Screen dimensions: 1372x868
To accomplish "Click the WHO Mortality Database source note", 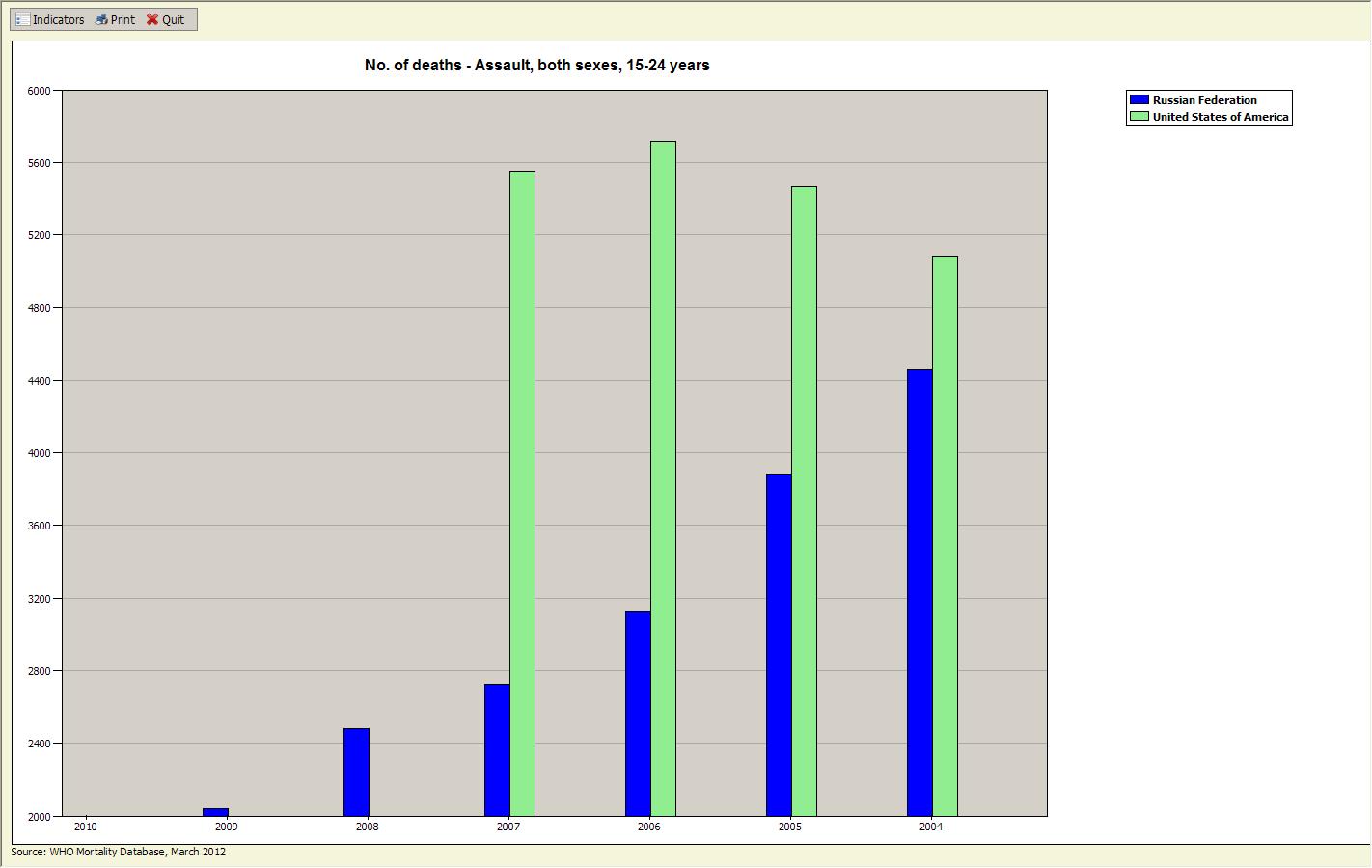I will tap(119, 853).
